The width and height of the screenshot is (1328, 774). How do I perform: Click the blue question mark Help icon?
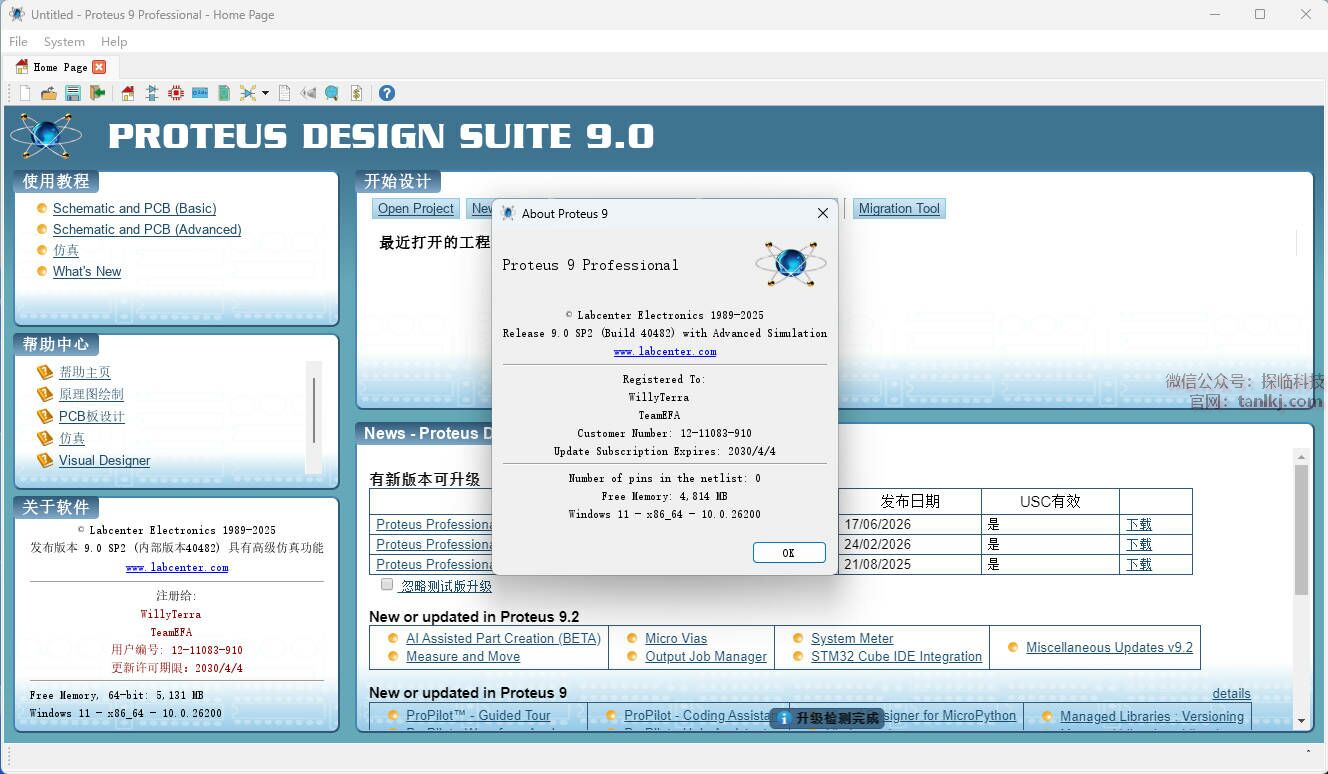pos(387,93)
